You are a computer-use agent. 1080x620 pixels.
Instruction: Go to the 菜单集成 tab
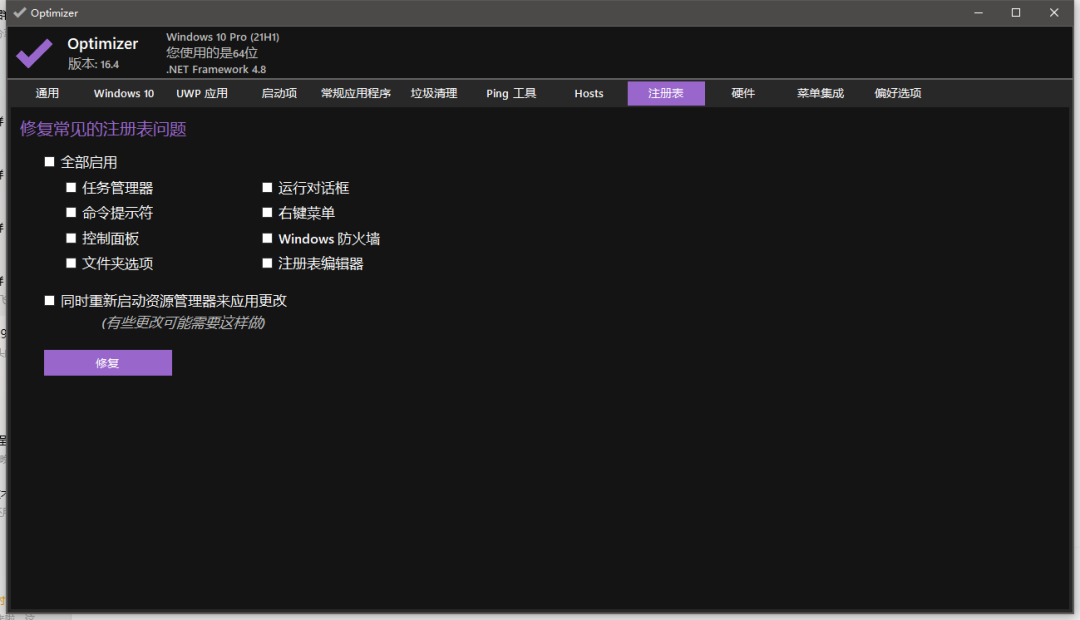[820, 93]
